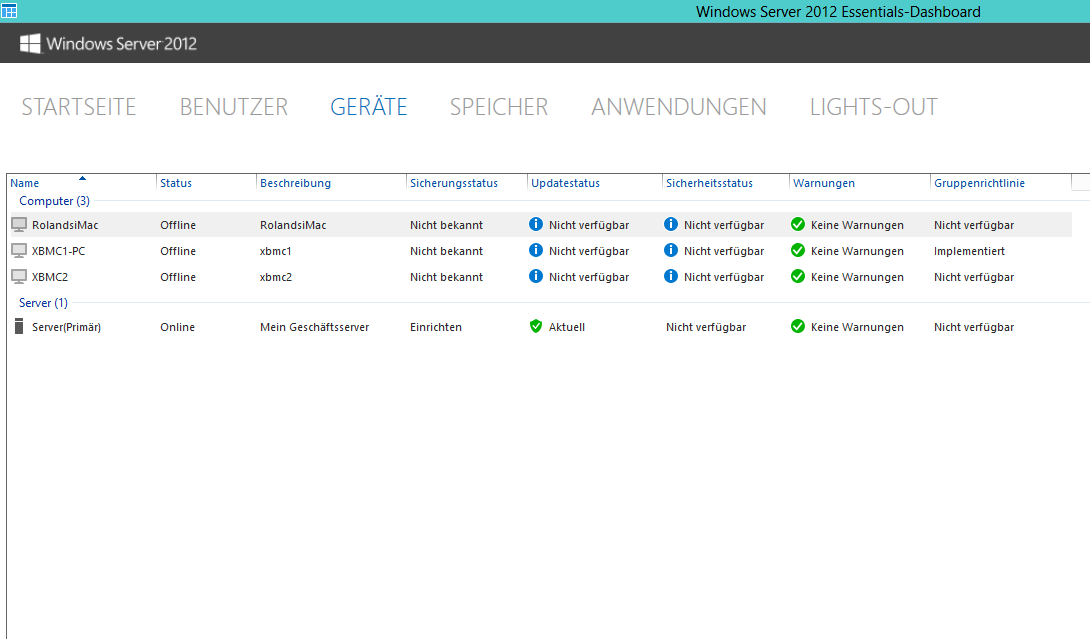Select the RolandsiMac row name
1090x639 pixels.
click(65, 225)
